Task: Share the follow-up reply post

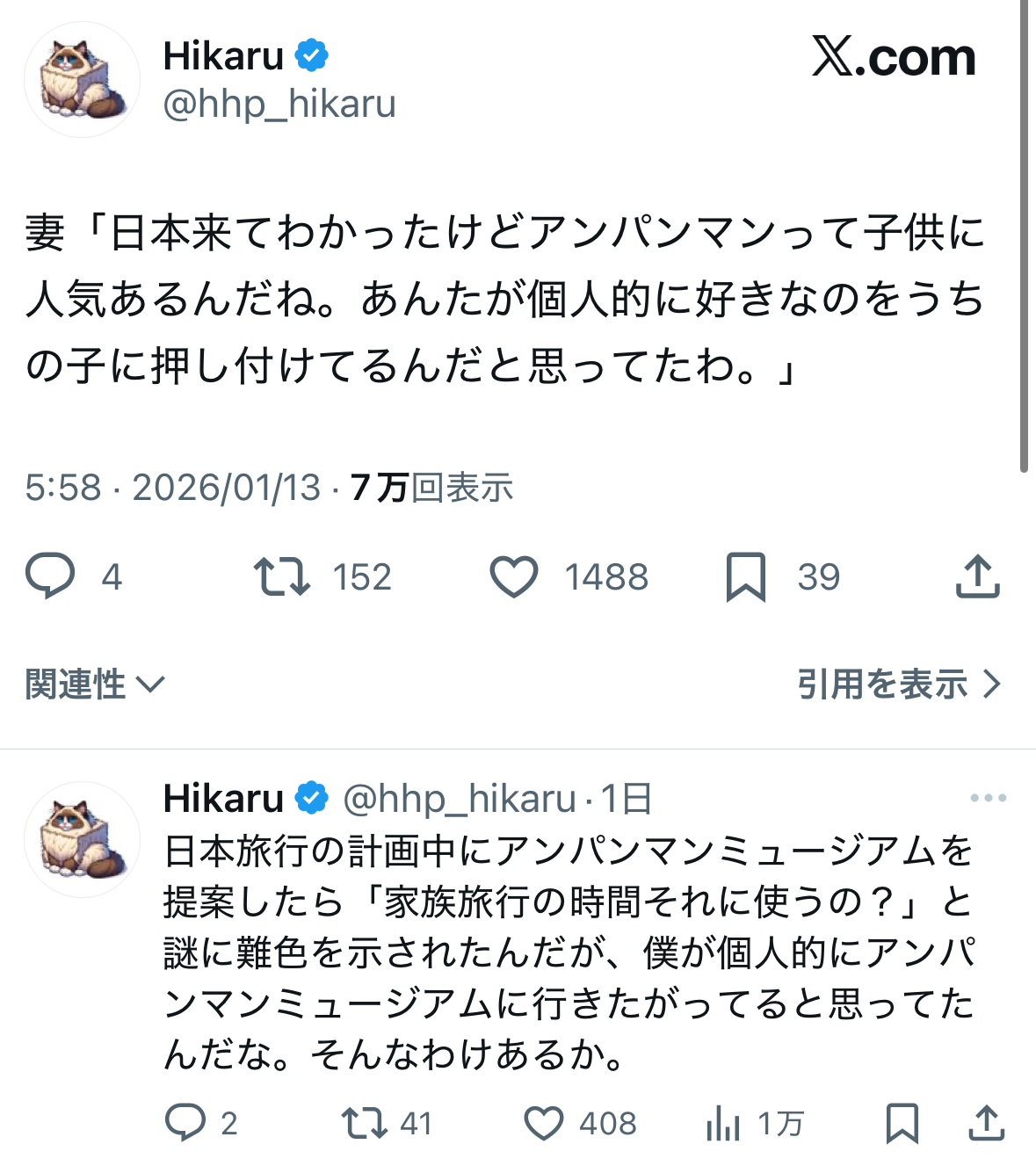Action: (987, 1123)
